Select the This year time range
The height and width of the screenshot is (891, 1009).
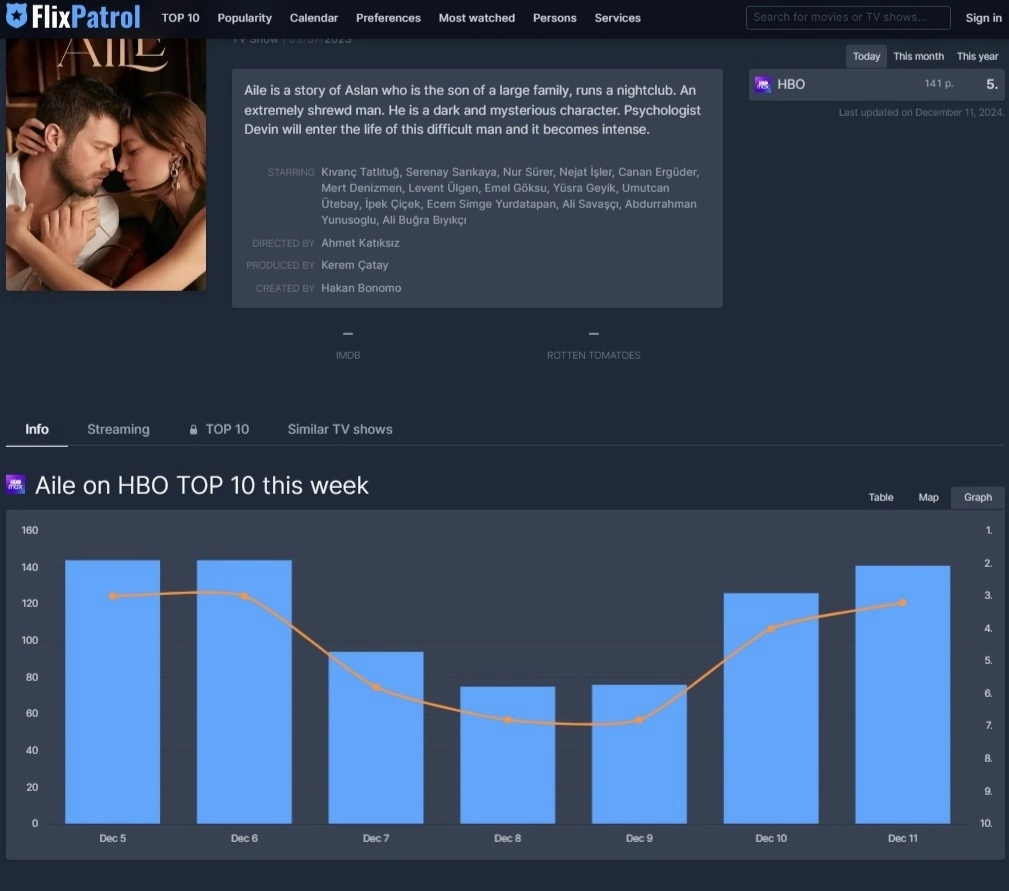(x=977, y=57)
